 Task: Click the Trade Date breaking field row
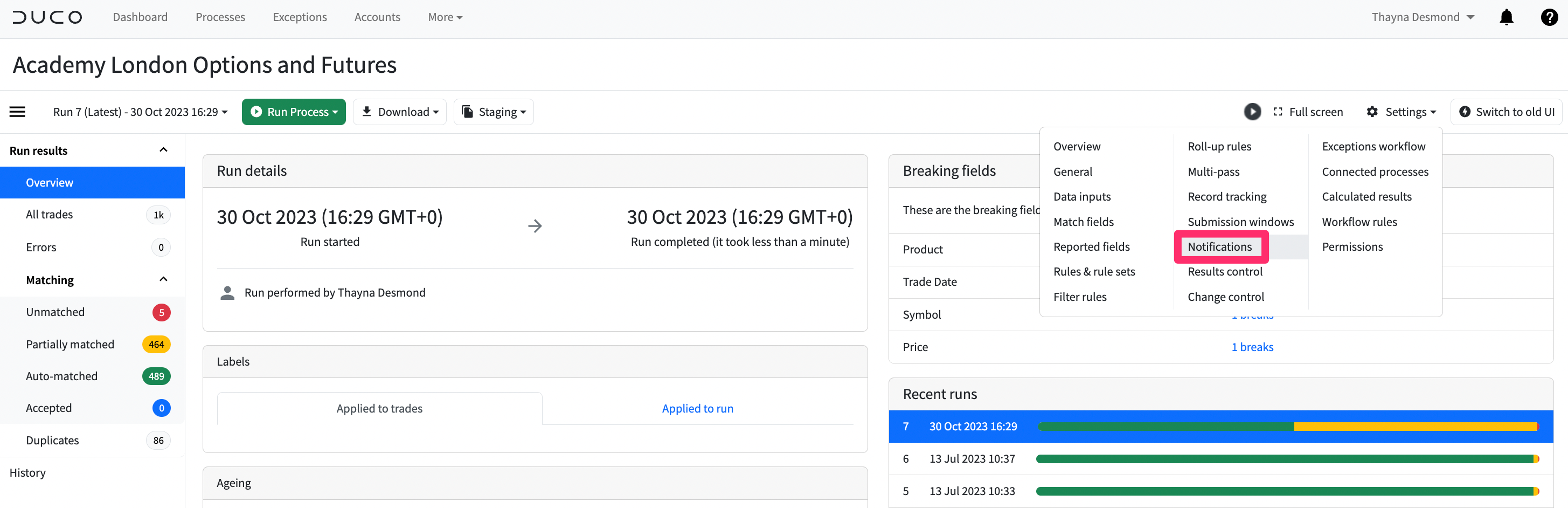[1221, 282]
